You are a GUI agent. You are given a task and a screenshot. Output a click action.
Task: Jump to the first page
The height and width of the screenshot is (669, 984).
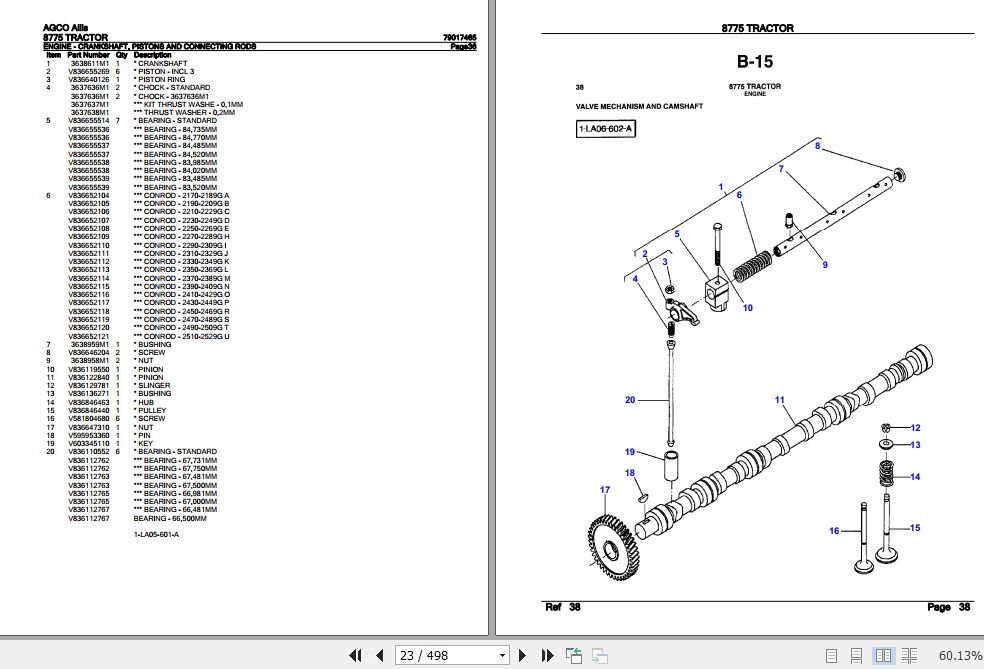click(355, 654)
